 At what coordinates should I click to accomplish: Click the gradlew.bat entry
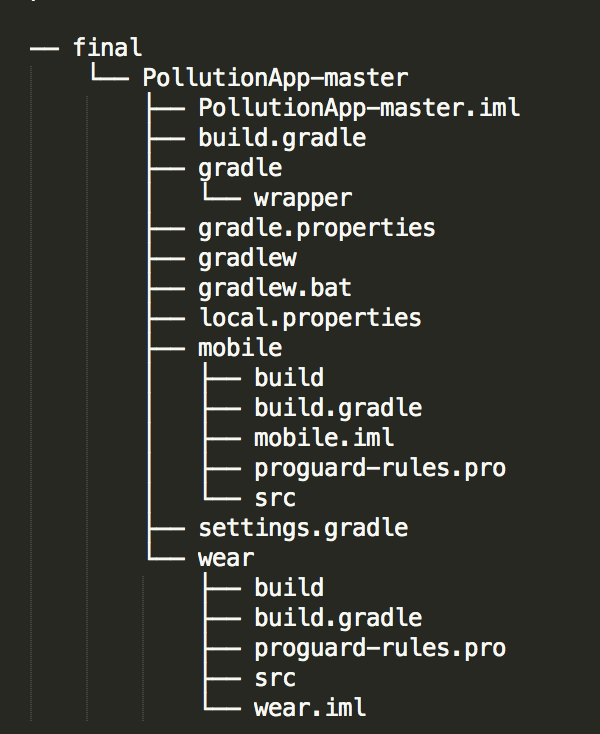pyautogui.click(x=275, y=288)
